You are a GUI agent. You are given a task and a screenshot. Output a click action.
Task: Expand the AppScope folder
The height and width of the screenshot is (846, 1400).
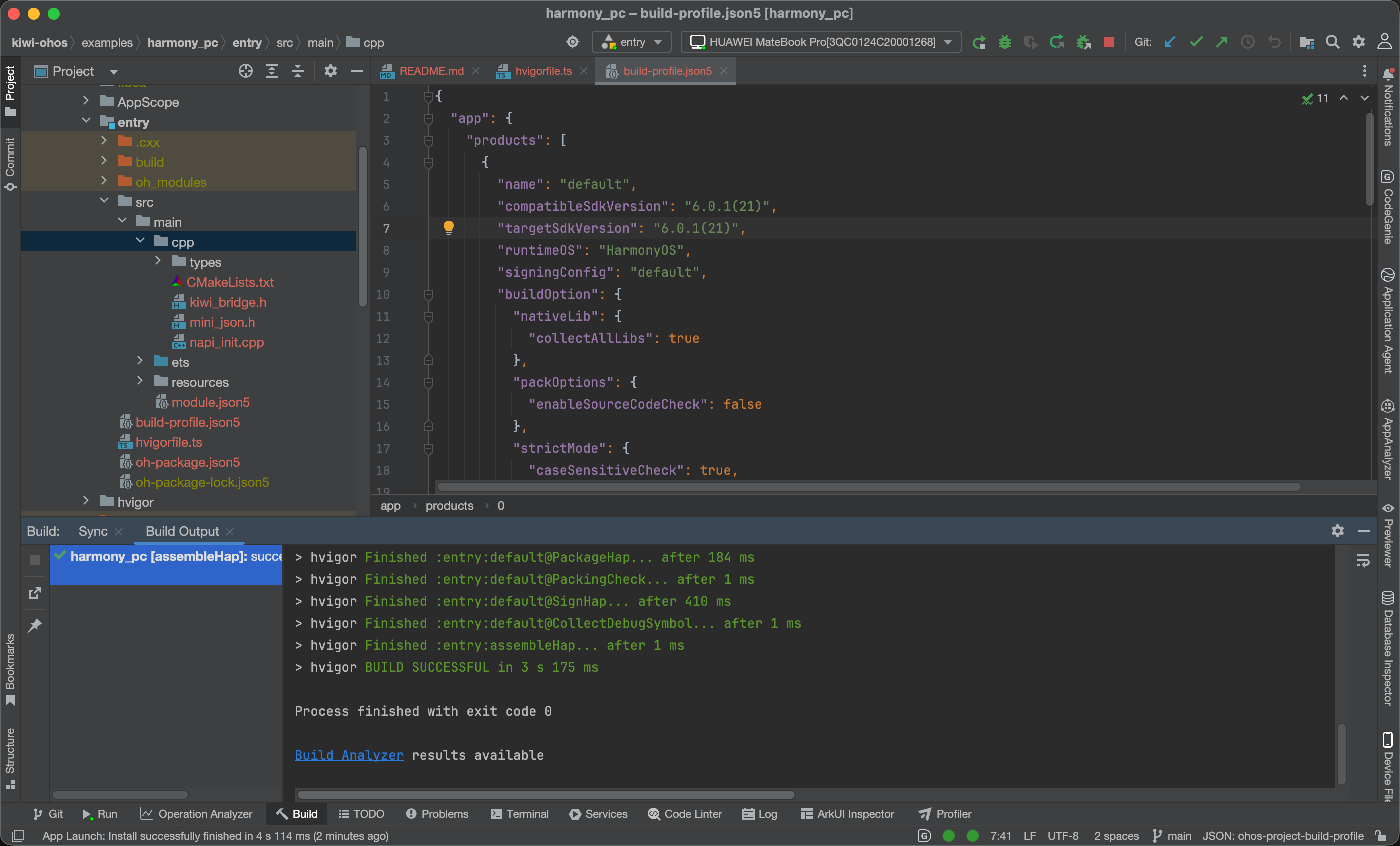pos(86,101)
